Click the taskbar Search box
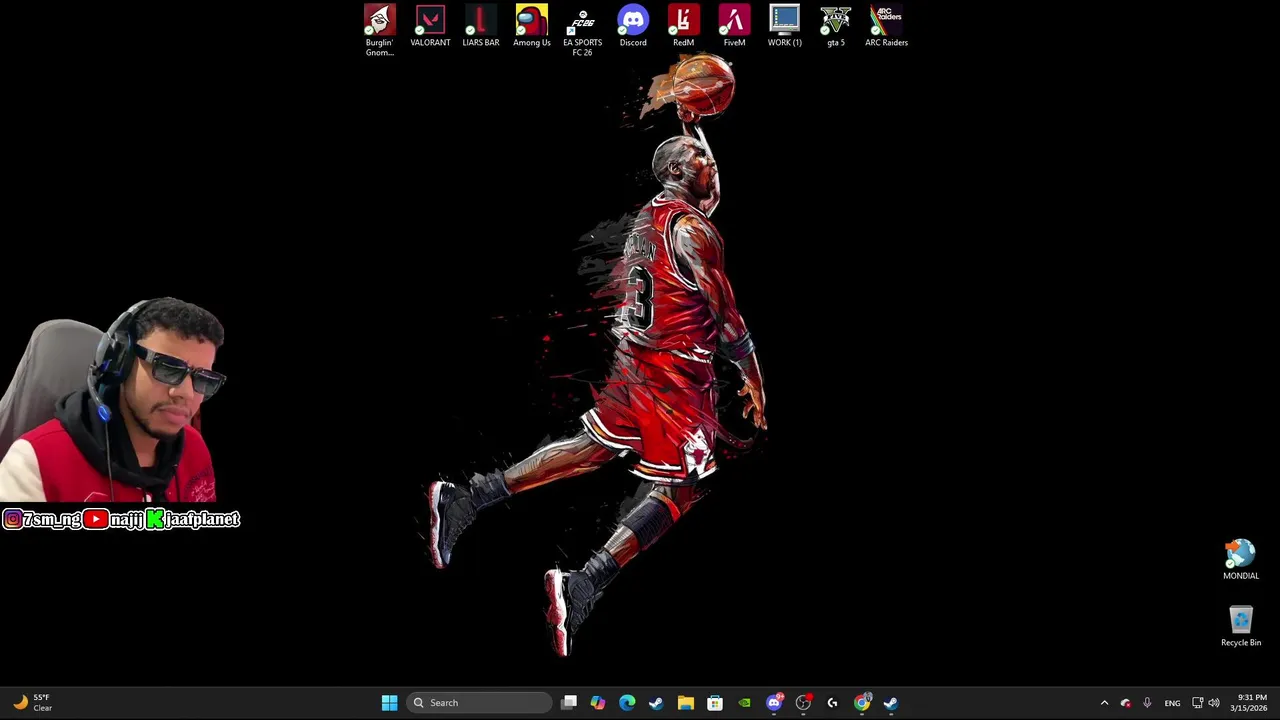The height and width of the screenshot is (720, 1280). pos(480,703)
